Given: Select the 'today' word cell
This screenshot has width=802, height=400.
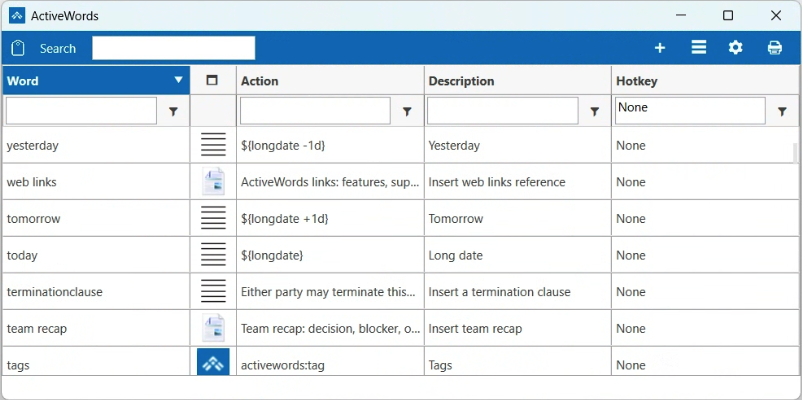Looking at the screenshot, I should [96, 255].
